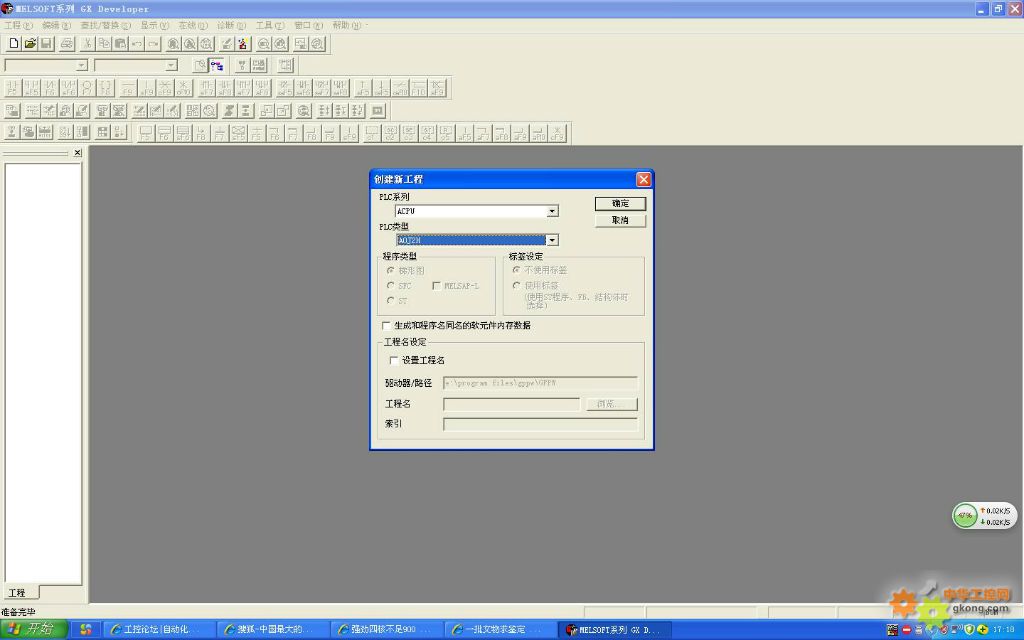Cancel the dialog with 取消
This screenshot has height=640, width=1024.
point(620,220)
